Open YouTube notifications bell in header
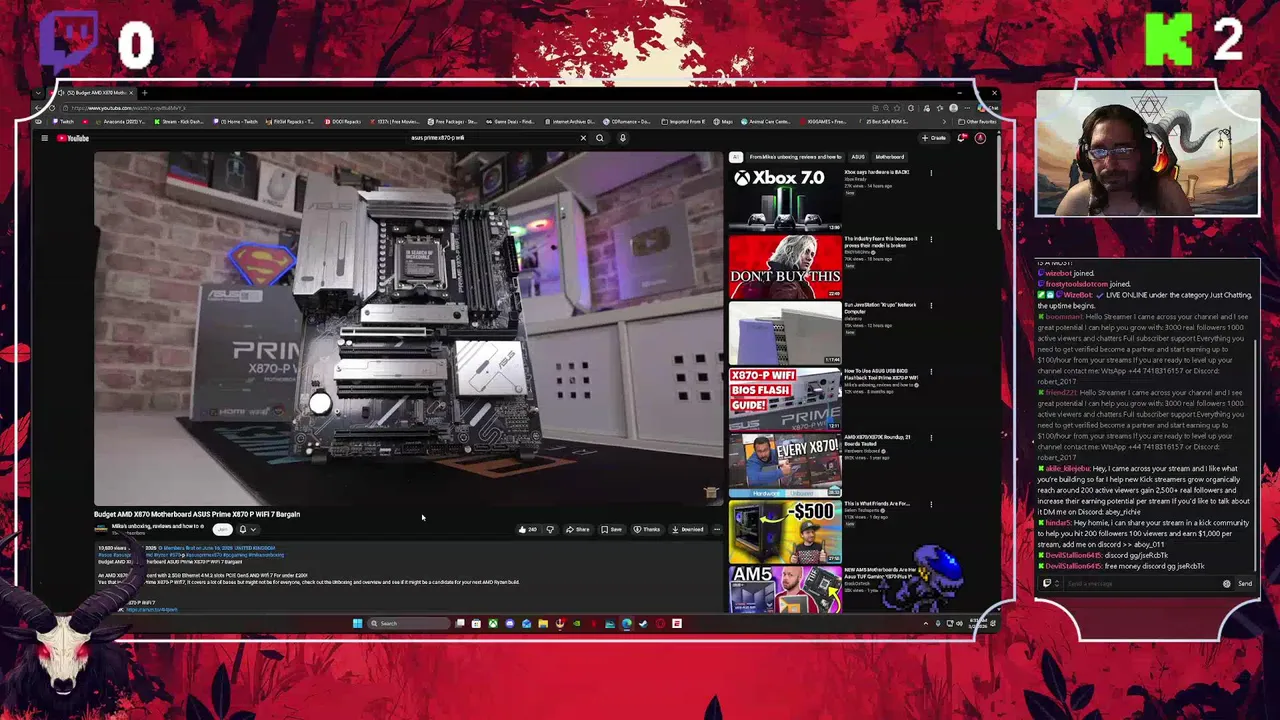Image resolution: width=1280 pixels, height=720 pixels. click(962, 138)
